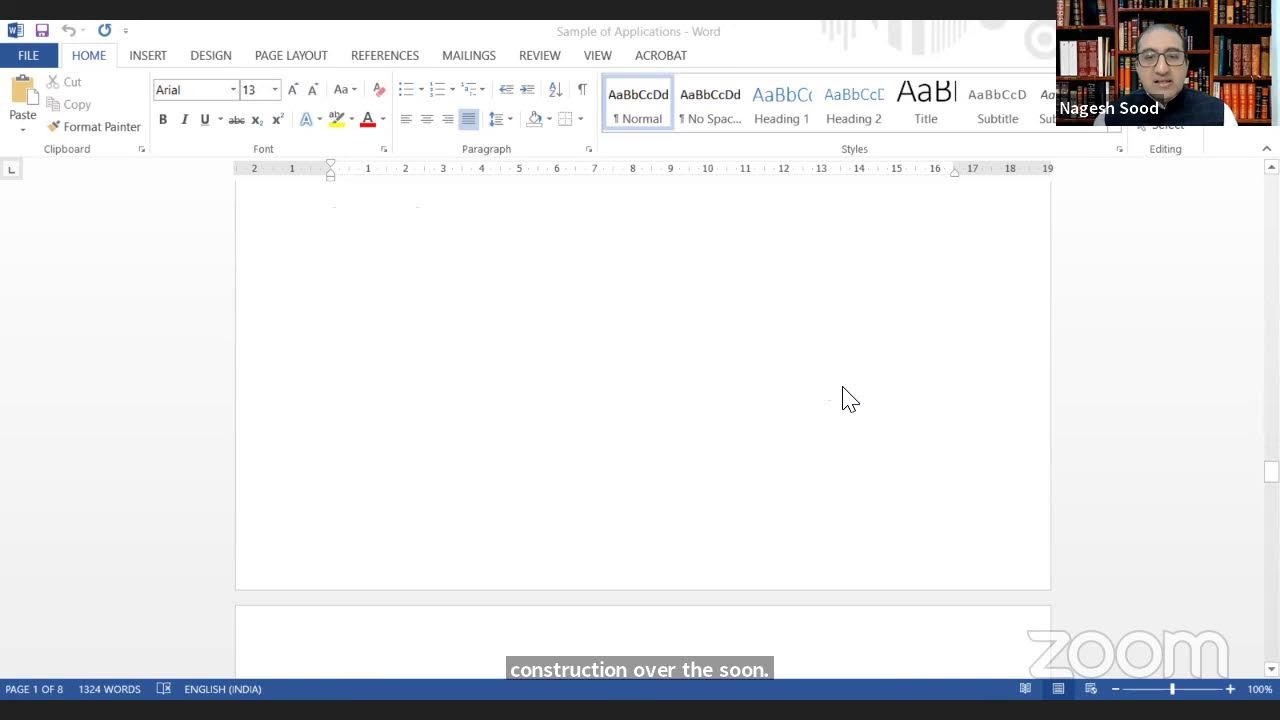1280x720 pixels.
Task: Open the bullet list style dropdown
Action: click(421, 90)
